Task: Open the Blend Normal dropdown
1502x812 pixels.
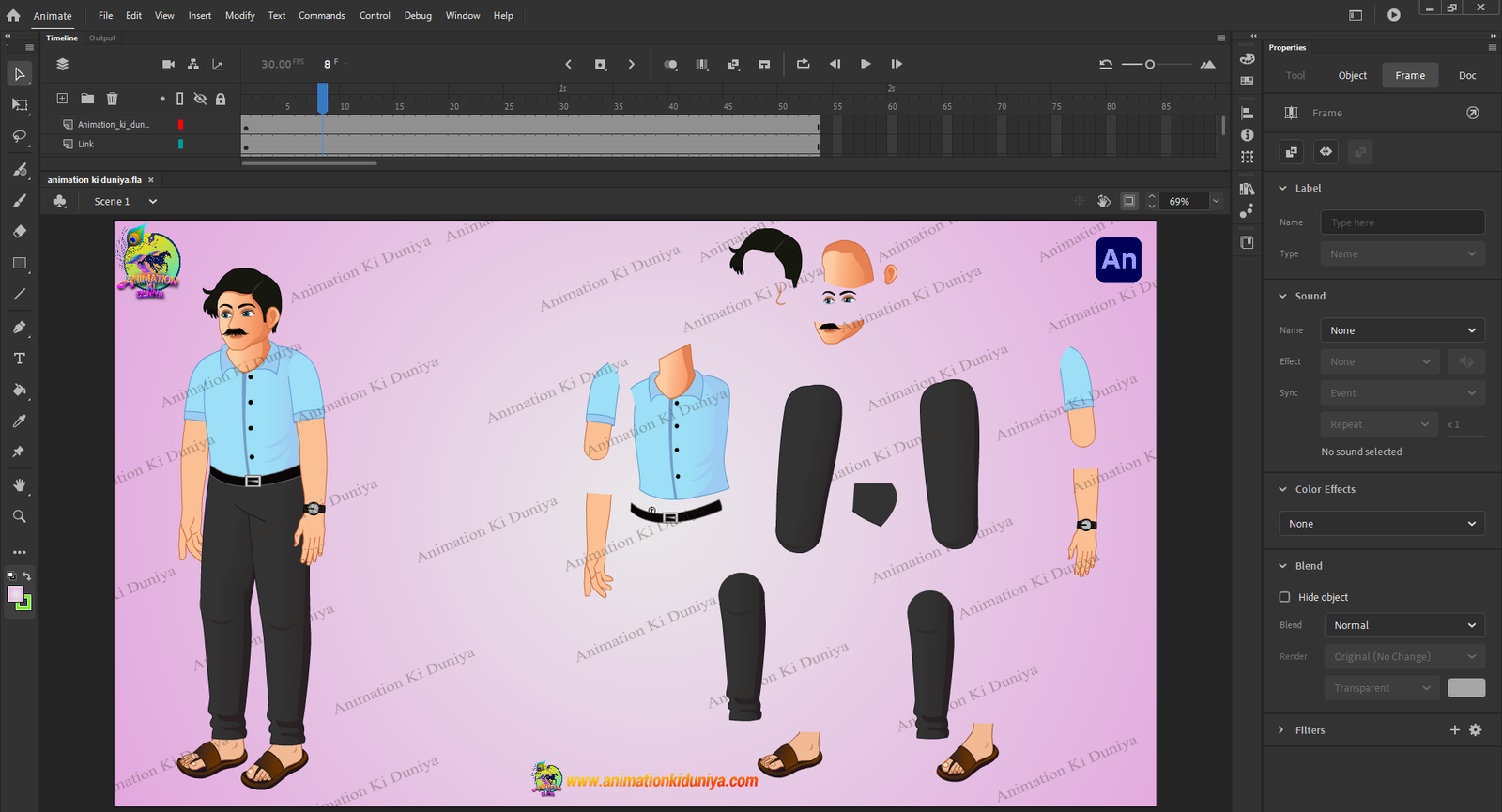Action: click(x=1404, y=625)
